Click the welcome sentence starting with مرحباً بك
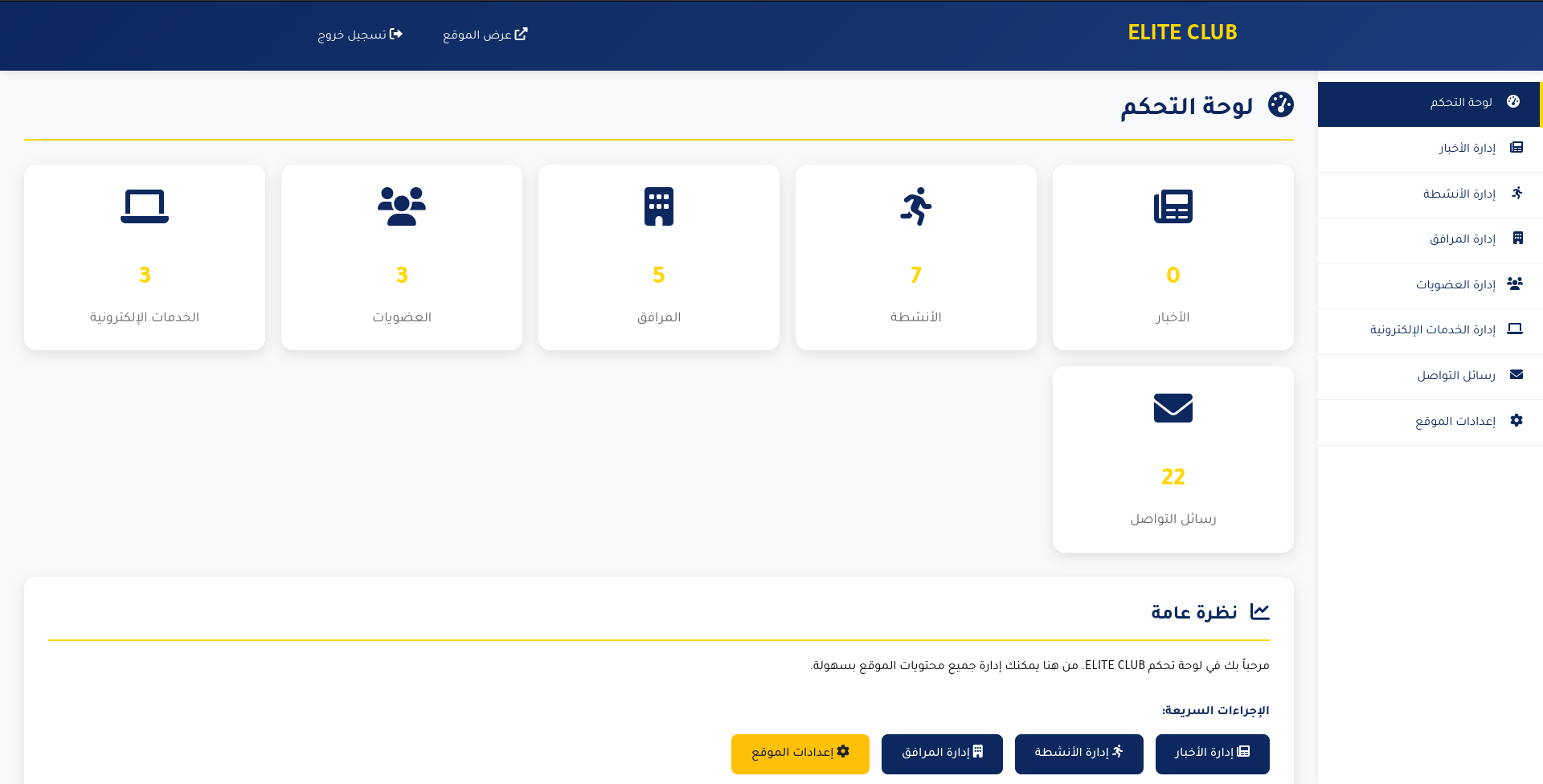Screen dimensions: 1543x784 (x=1040, y=665)
